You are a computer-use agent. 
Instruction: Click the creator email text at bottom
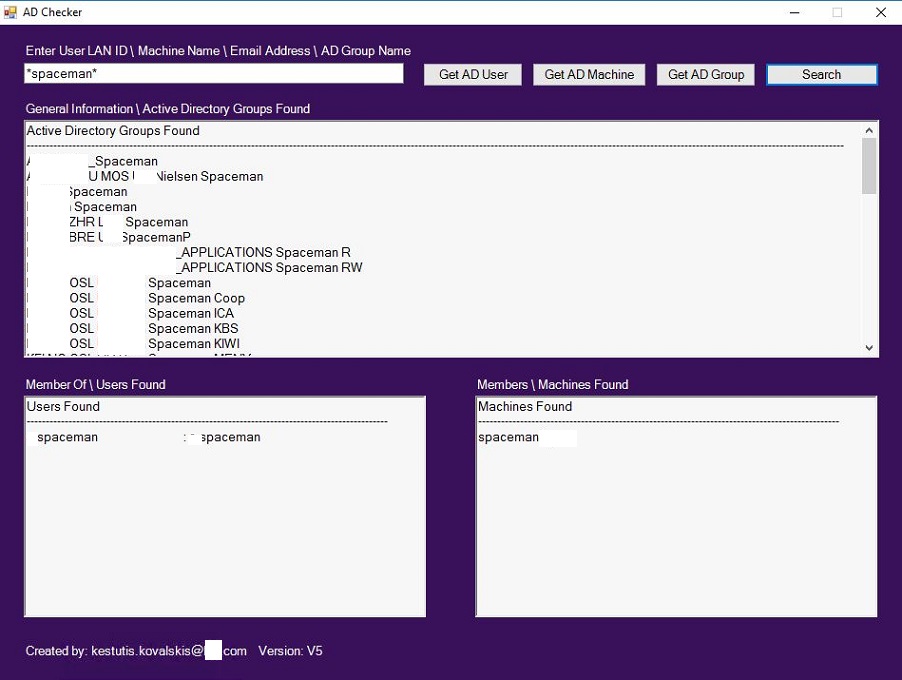169,651
